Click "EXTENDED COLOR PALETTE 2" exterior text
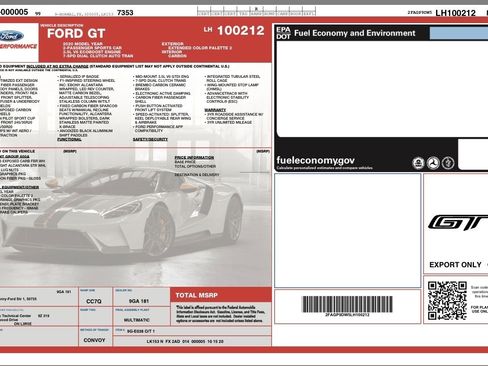Screen dimensions: 488x366 click(200, 48)
